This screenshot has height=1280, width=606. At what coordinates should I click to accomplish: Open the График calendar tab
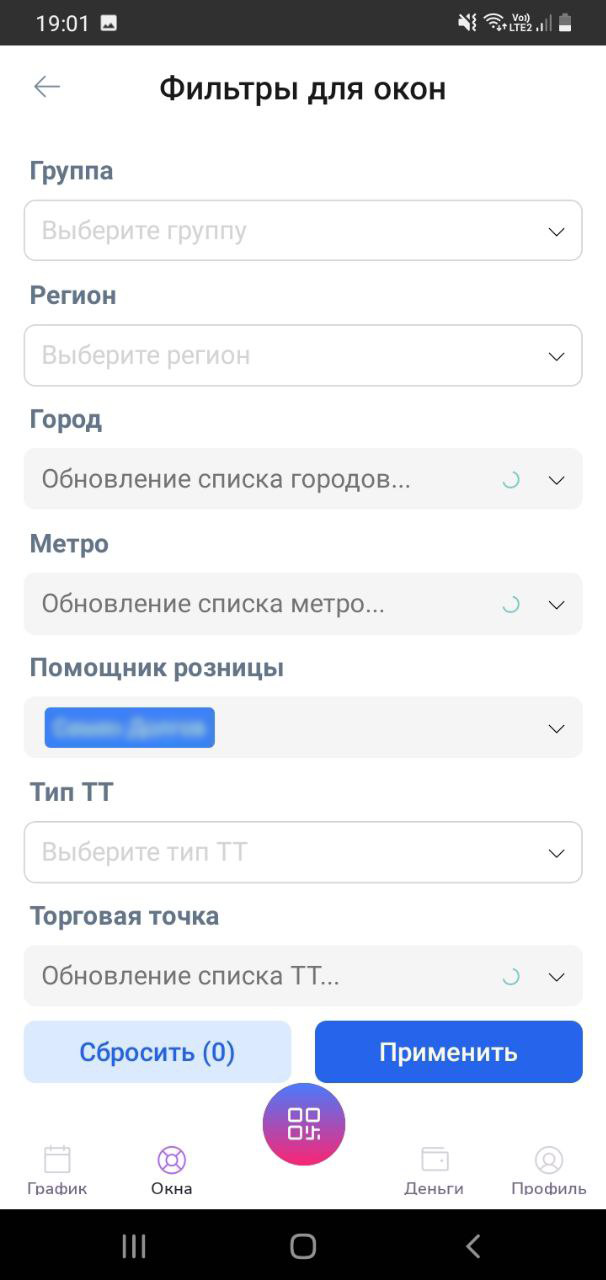[x=57, y=1170]
